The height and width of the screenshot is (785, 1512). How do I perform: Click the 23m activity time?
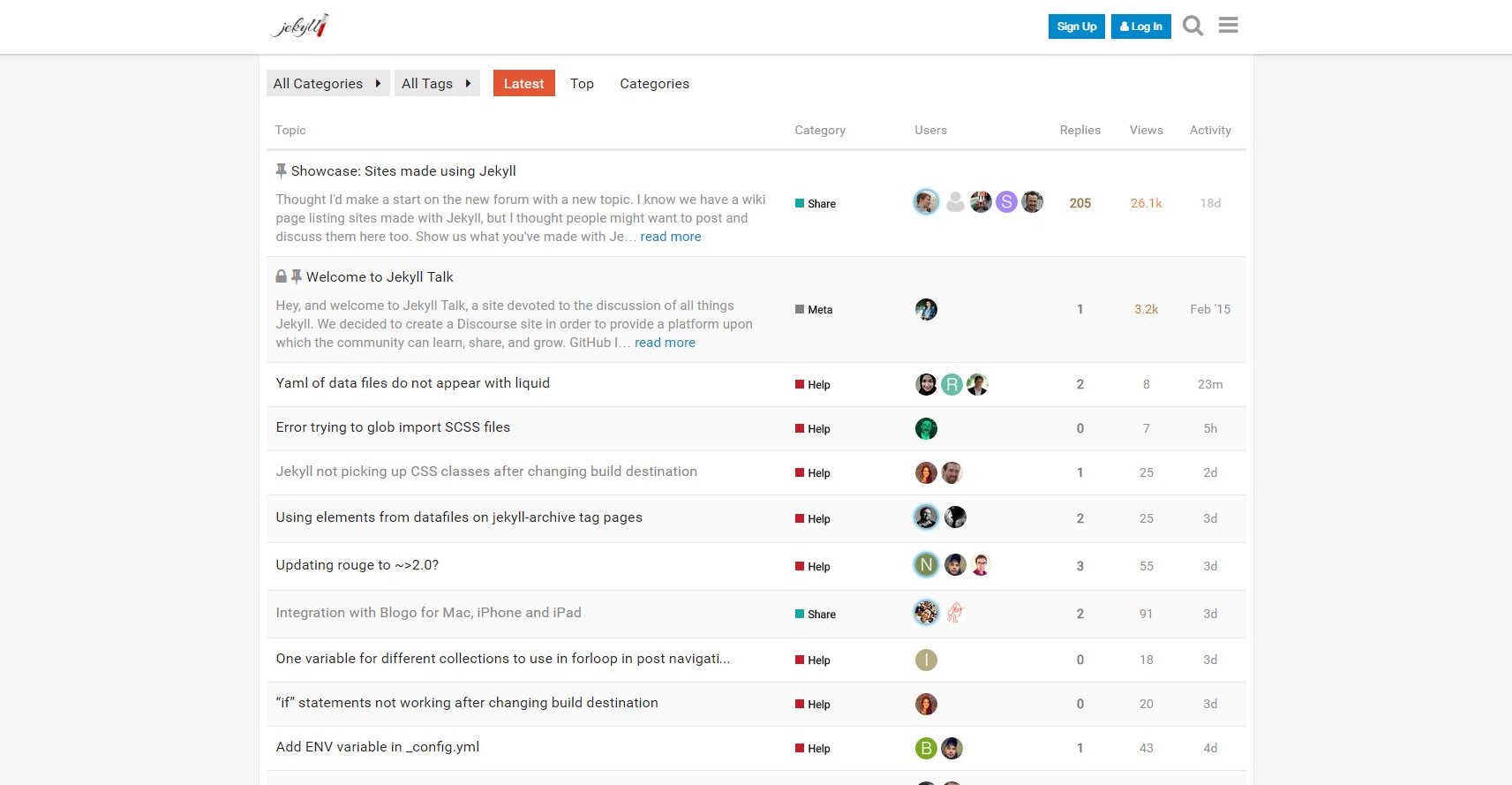[1210, 384]
